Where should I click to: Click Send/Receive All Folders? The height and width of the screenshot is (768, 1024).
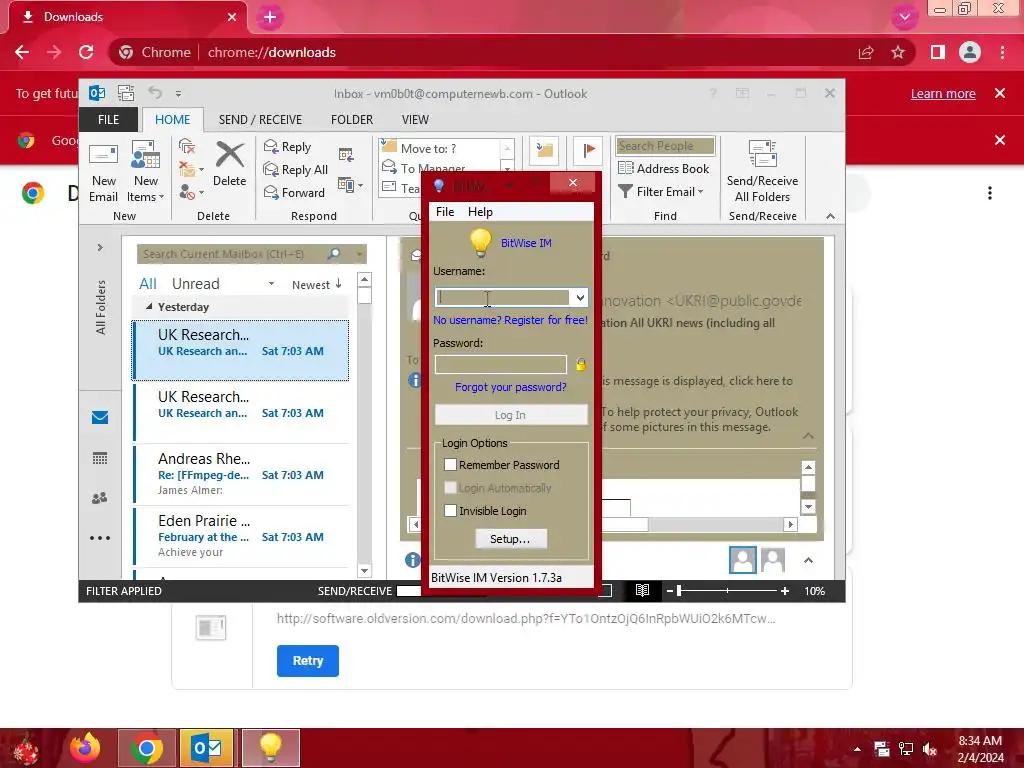point(762,172)
